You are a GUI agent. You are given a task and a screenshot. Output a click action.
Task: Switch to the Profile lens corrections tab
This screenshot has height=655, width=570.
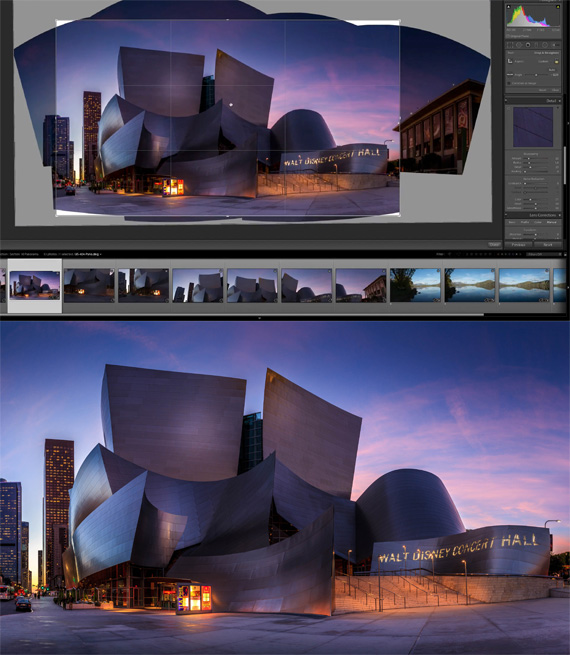[525, 222]
